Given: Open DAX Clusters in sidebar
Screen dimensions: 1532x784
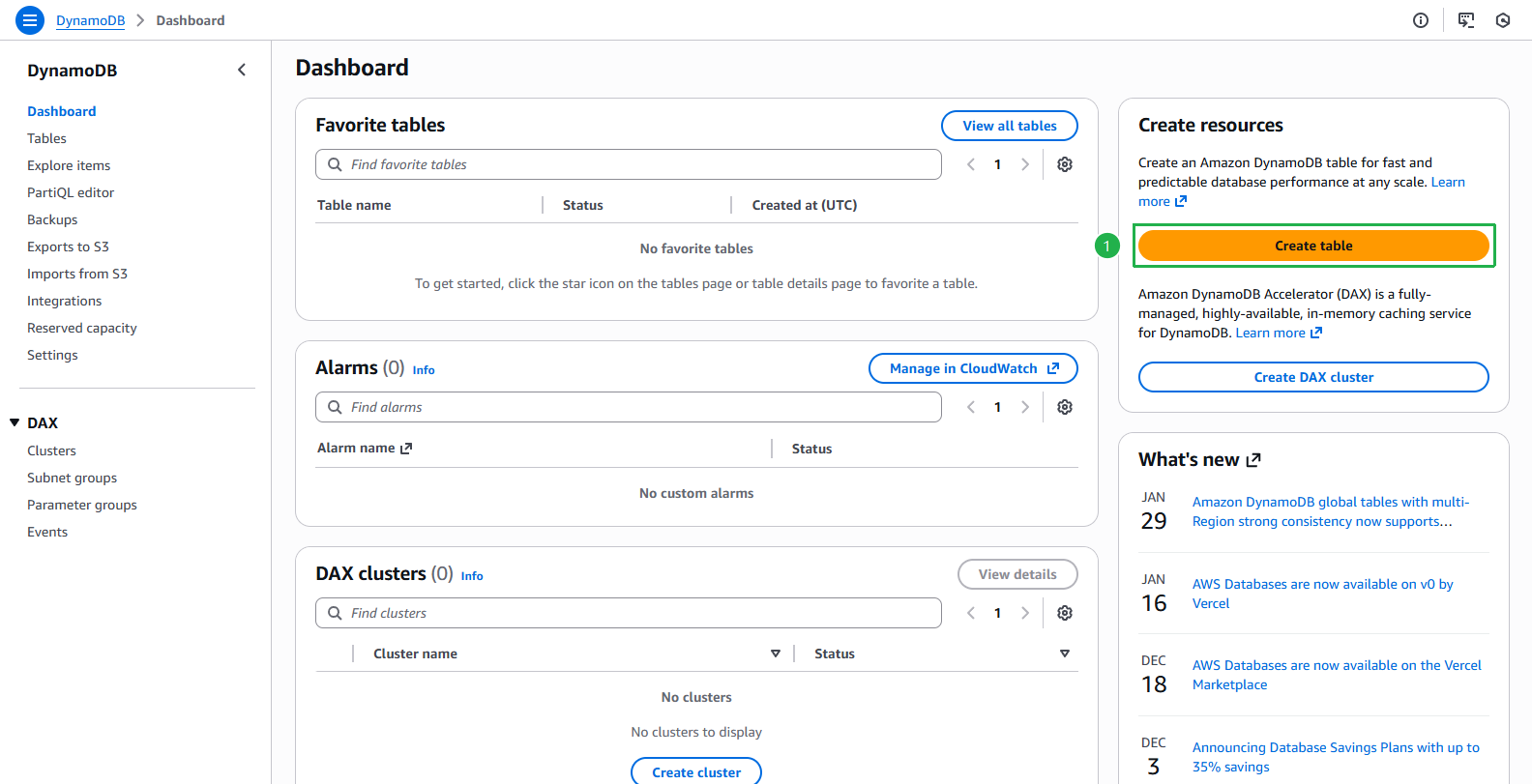Looking at the screenshot, I should [x=51, y=450].
